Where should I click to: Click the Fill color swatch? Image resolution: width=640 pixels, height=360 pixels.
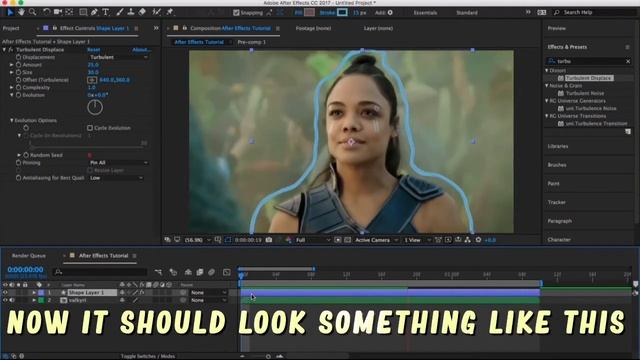click(309, 13)
